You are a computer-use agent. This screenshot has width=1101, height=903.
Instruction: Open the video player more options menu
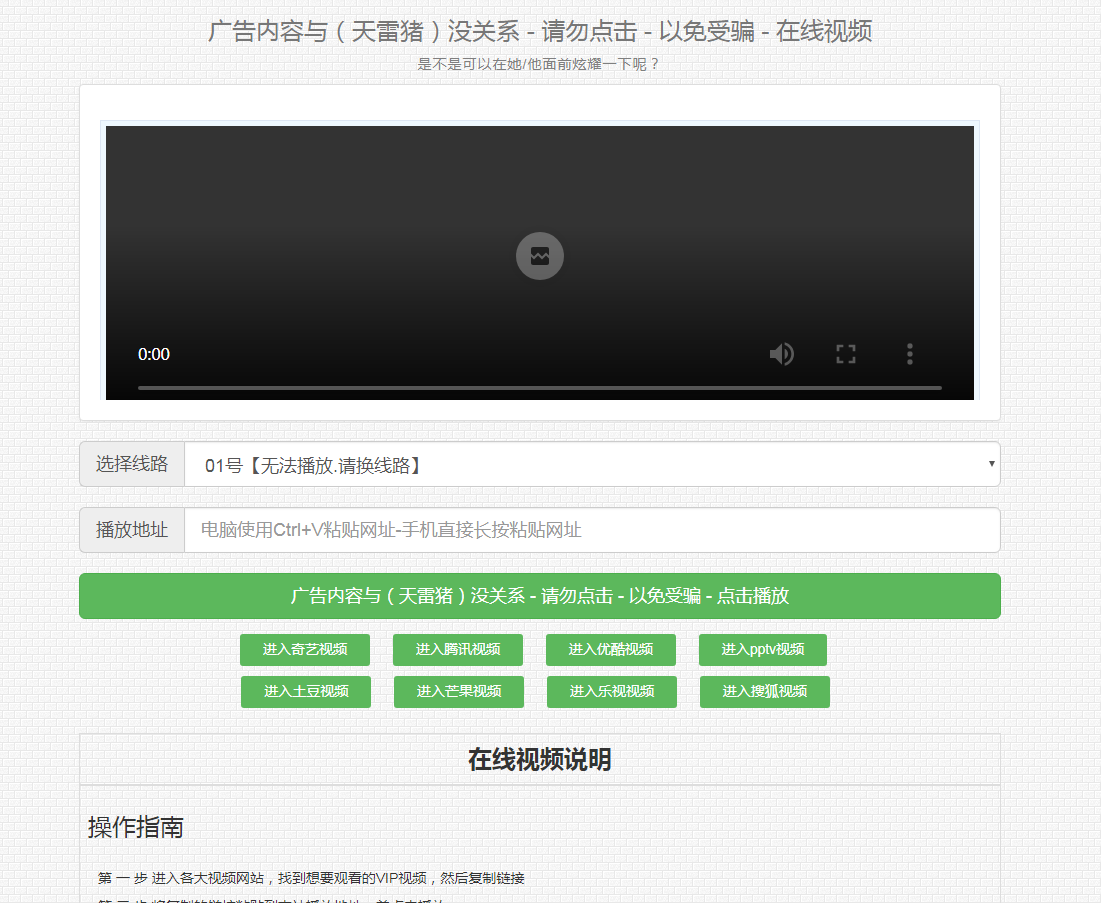[909, 354]
